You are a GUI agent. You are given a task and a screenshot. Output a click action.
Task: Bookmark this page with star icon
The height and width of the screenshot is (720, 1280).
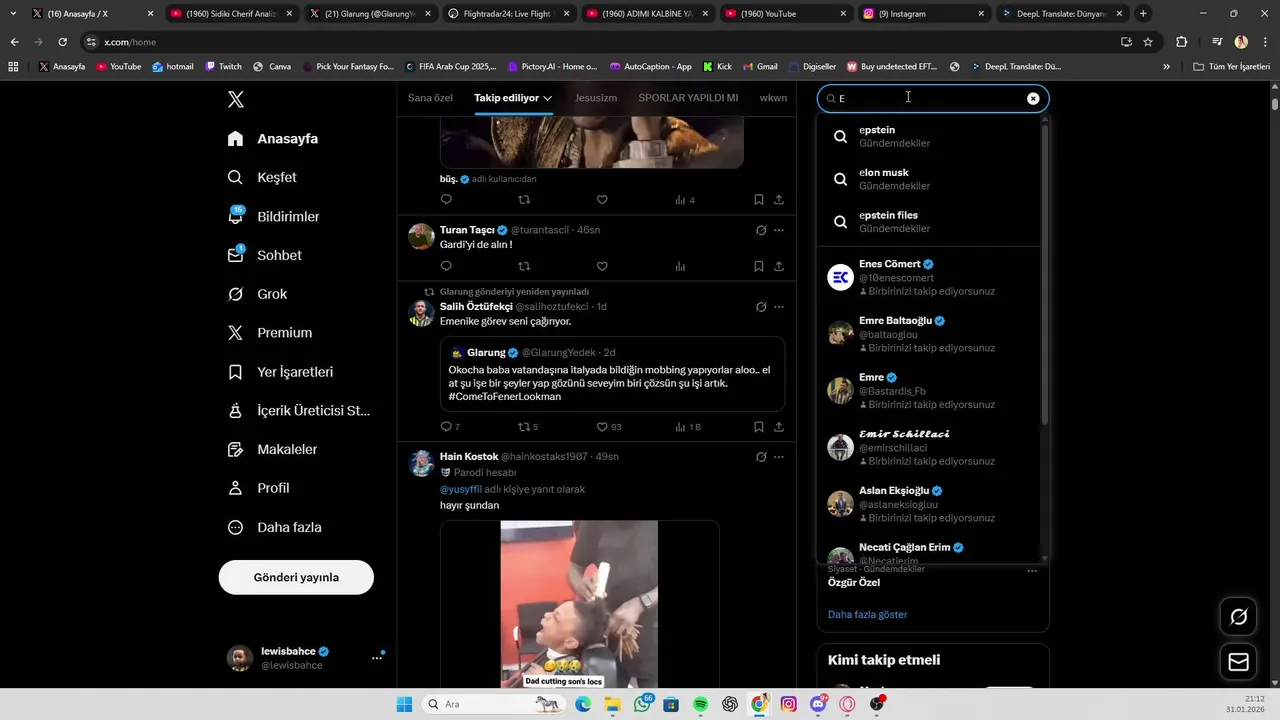(1148, 42)
